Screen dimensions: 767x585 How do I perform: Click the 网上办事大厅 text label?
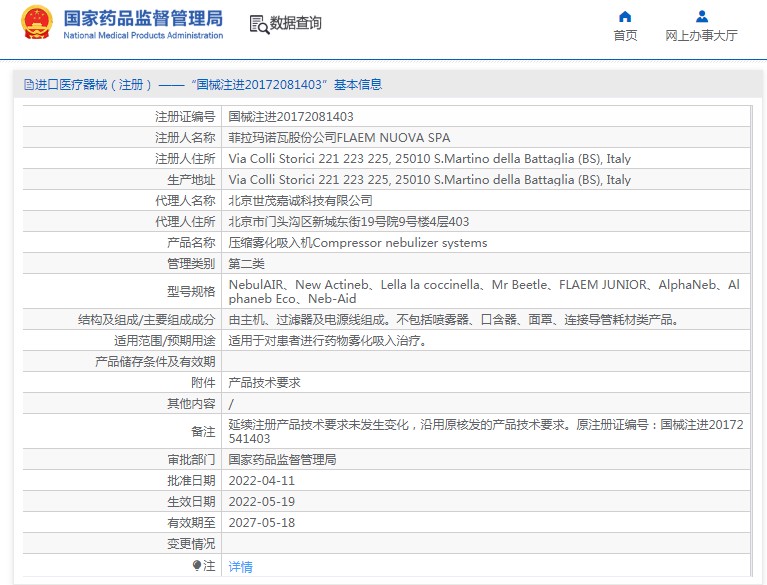click(701, 36)
